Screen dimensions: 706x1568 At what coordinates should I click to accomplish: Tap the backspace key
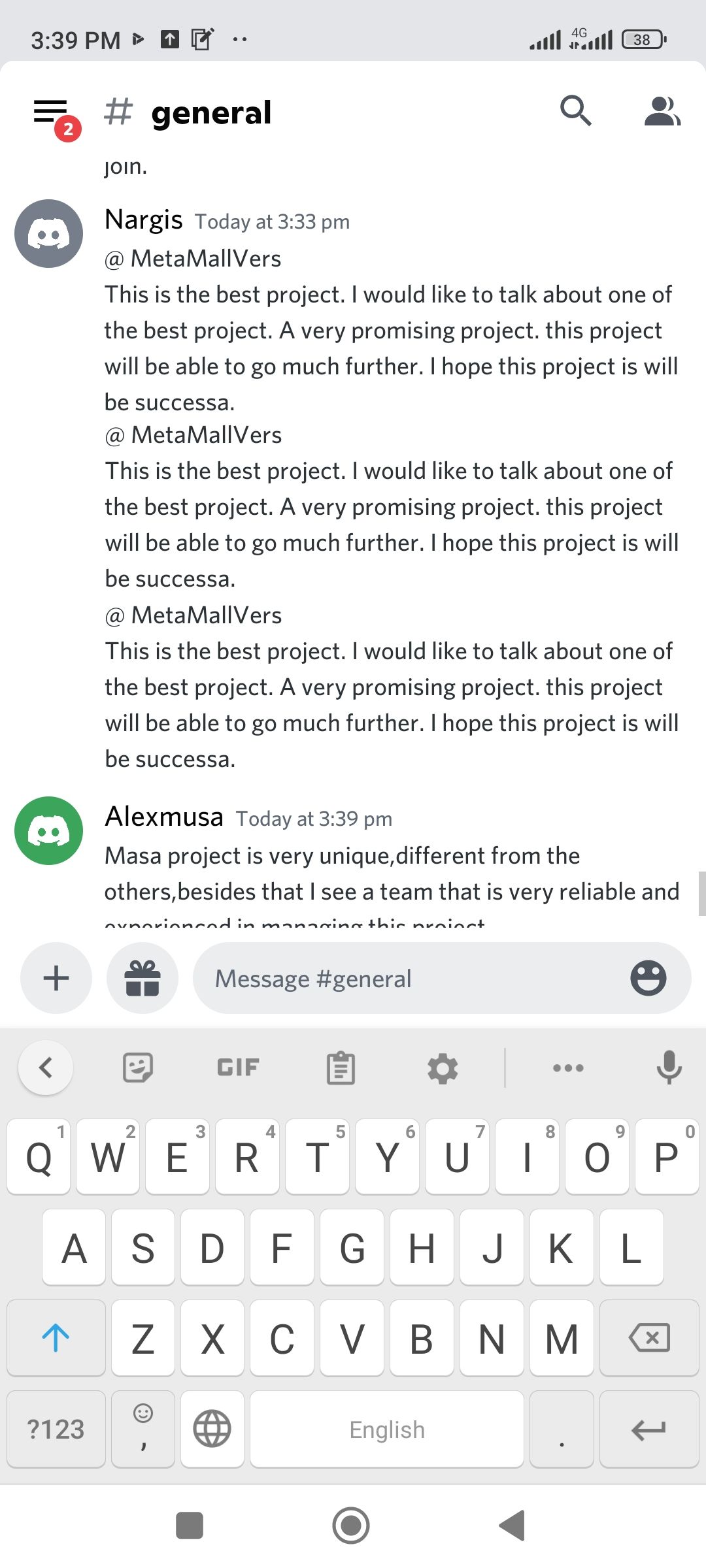pos(649,1337)
